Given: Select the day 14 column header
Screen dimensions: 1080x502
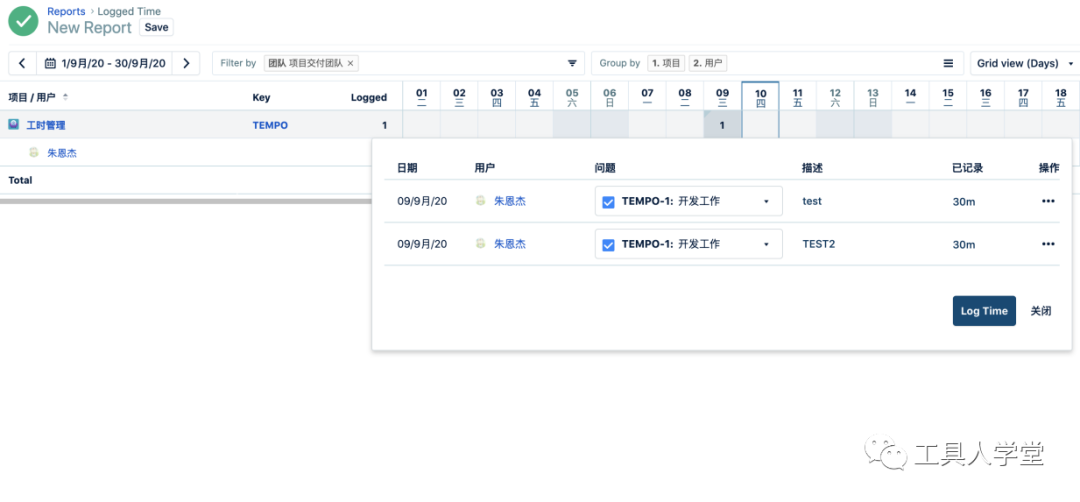Looking at the screenshot, I should [911, 96].
